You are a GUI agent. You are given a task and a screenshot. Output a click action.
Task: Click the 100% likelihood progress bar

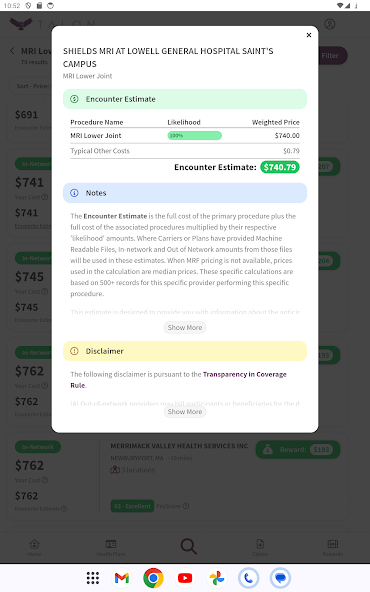pos(194,136)
